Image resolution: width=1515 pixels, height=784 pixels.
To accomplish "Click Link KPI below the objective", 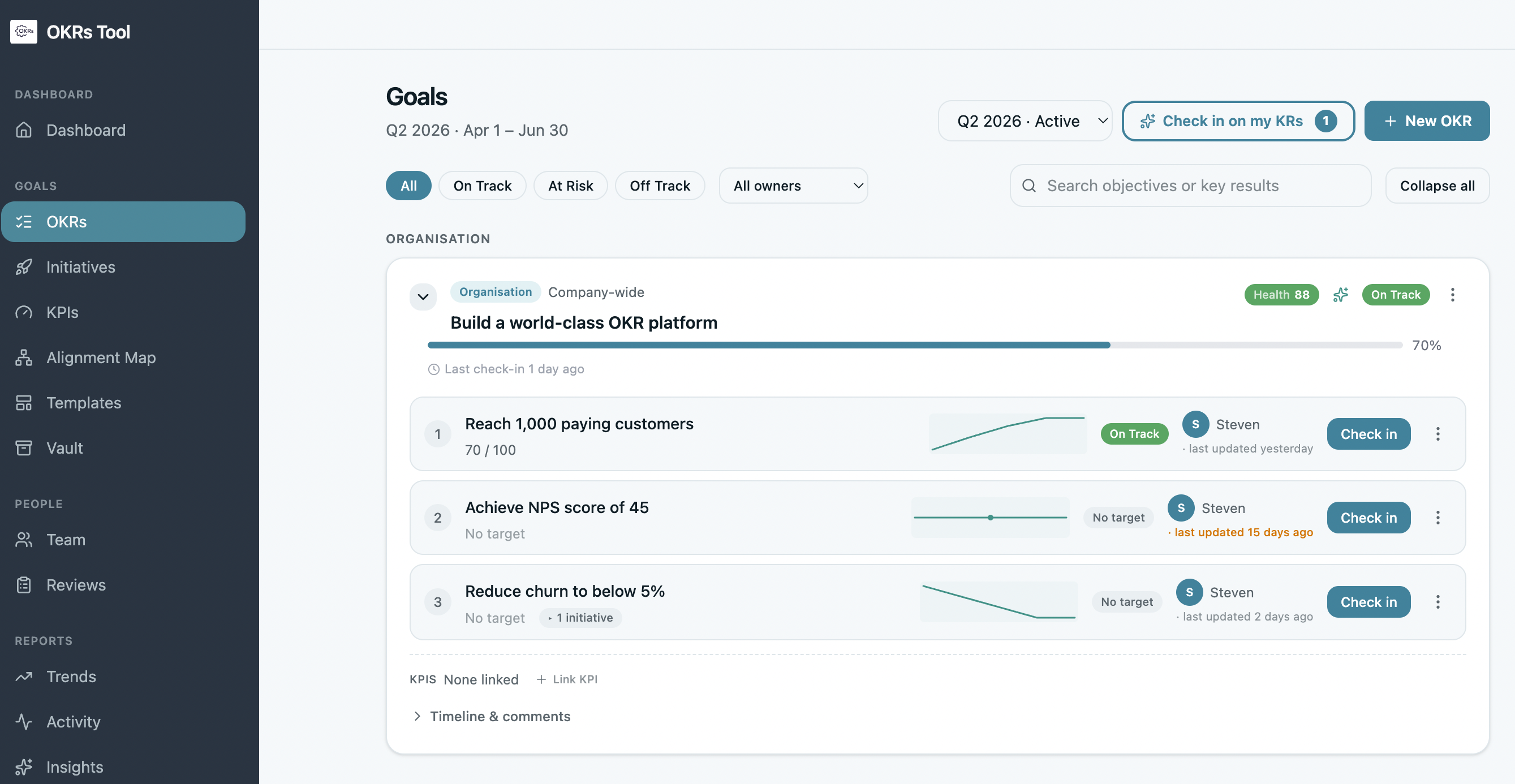I will [566, 679].
